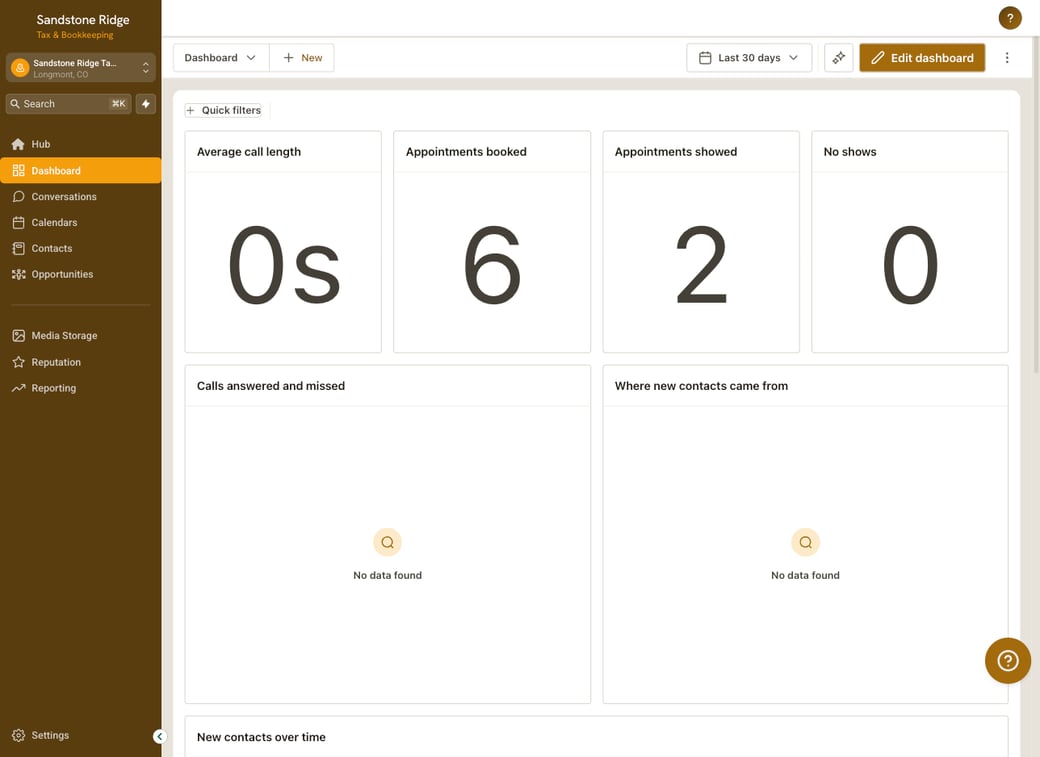Open the Opportunities page
The width and height of the screenshot is (1040, 757).
coord(80,274)
